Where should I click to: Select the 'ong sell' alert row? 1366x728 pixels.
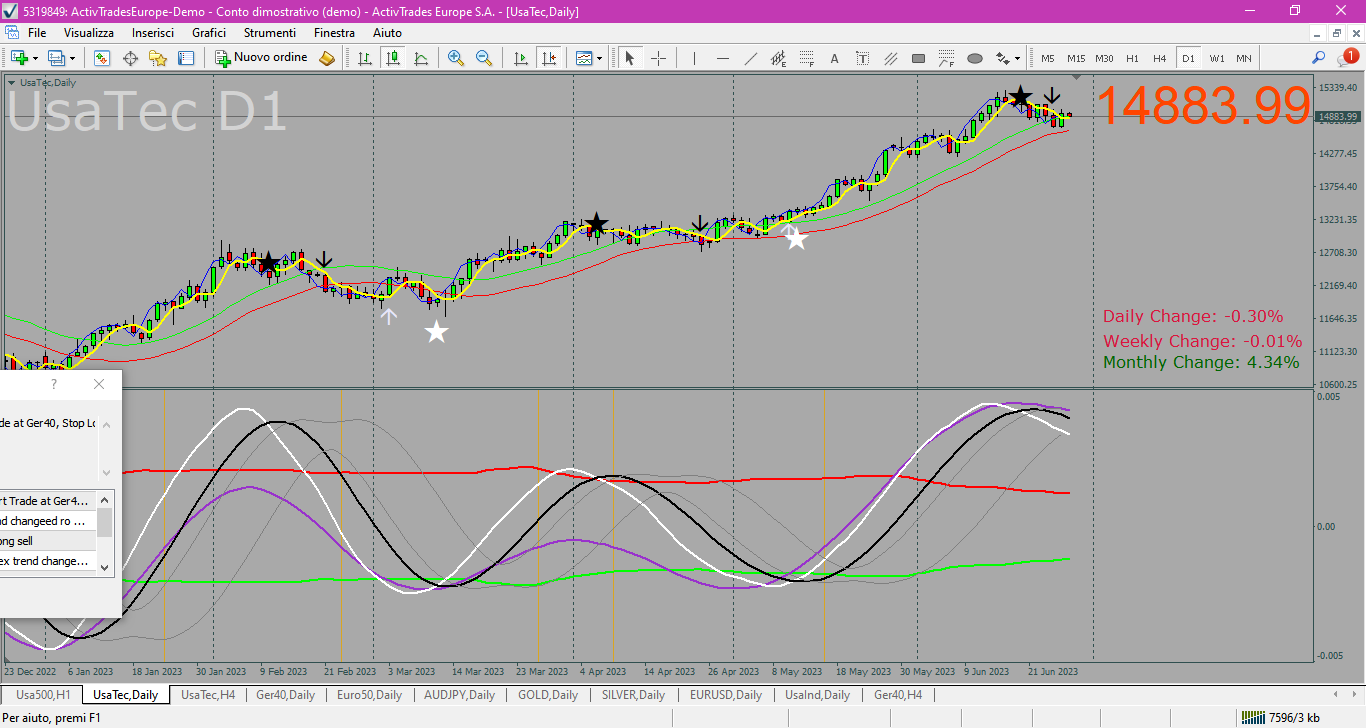click(x=48, y=541)
